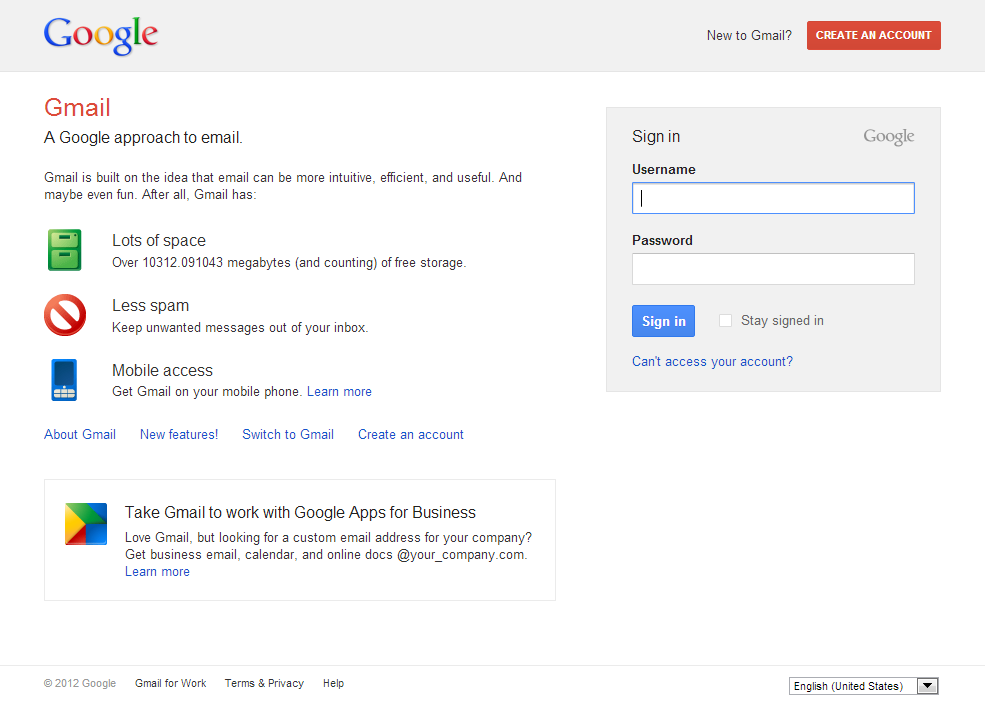Click the blue mobile phone icon
Image resolution: width=985 pixels, height=701 pixels.
[x=64, y=380]
